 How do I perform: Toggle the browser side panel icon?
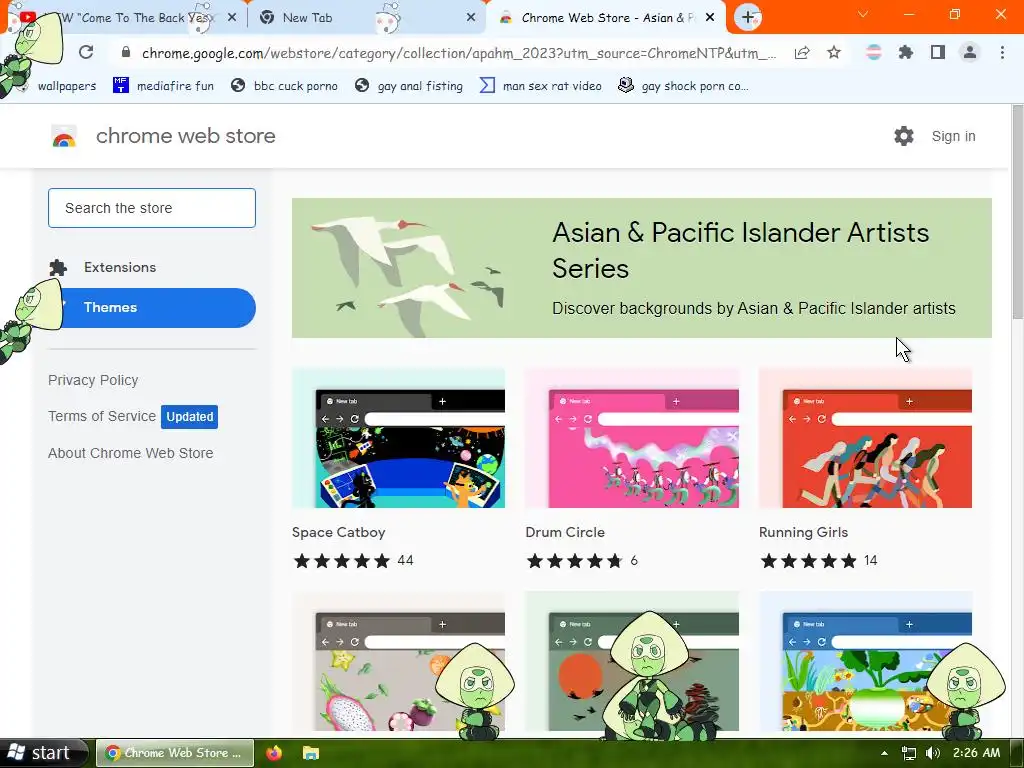[938, 52]
